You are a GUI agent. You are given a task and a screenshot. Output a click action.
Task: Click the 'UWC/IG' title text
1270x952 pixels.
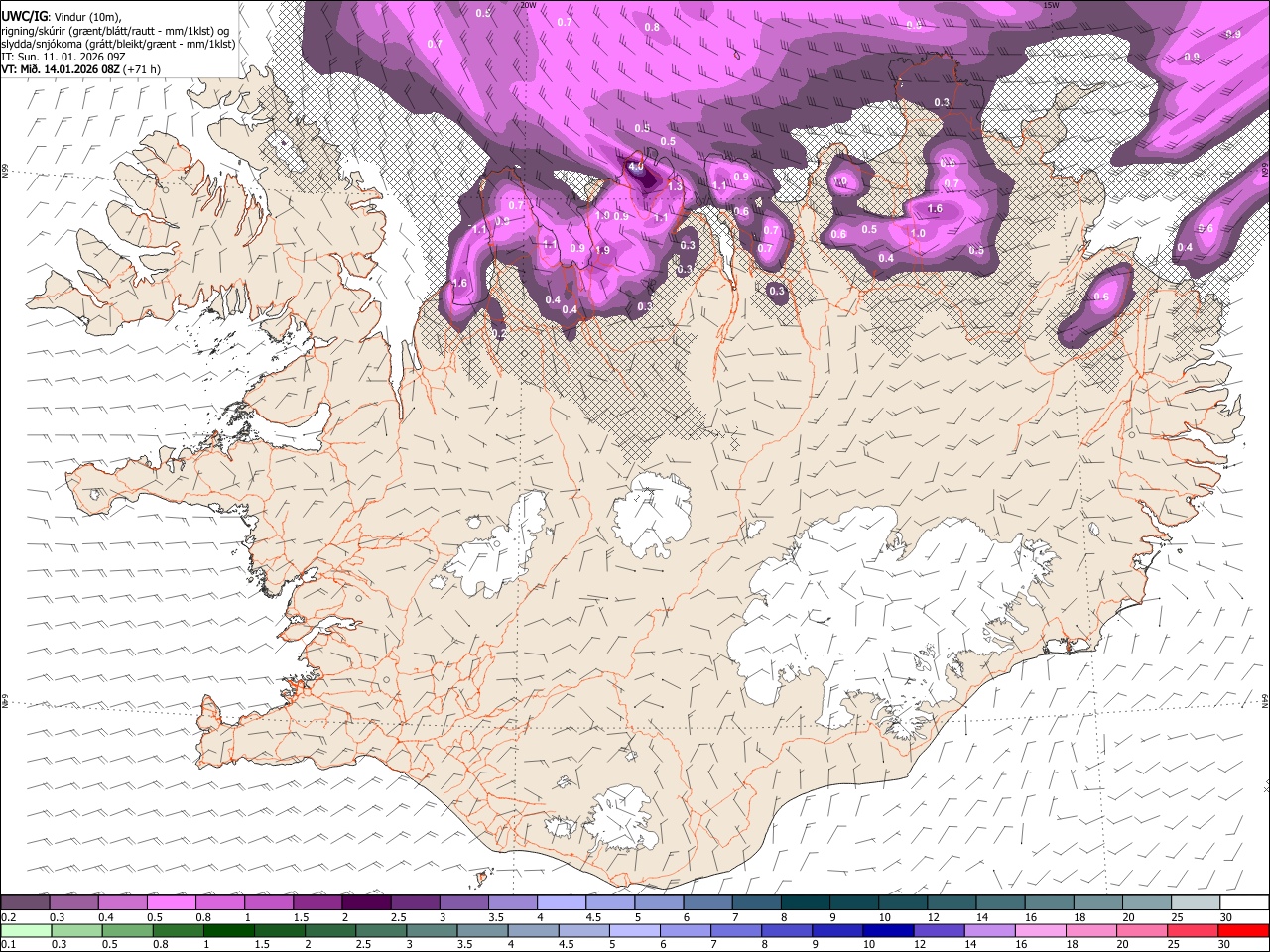[23, 15]
